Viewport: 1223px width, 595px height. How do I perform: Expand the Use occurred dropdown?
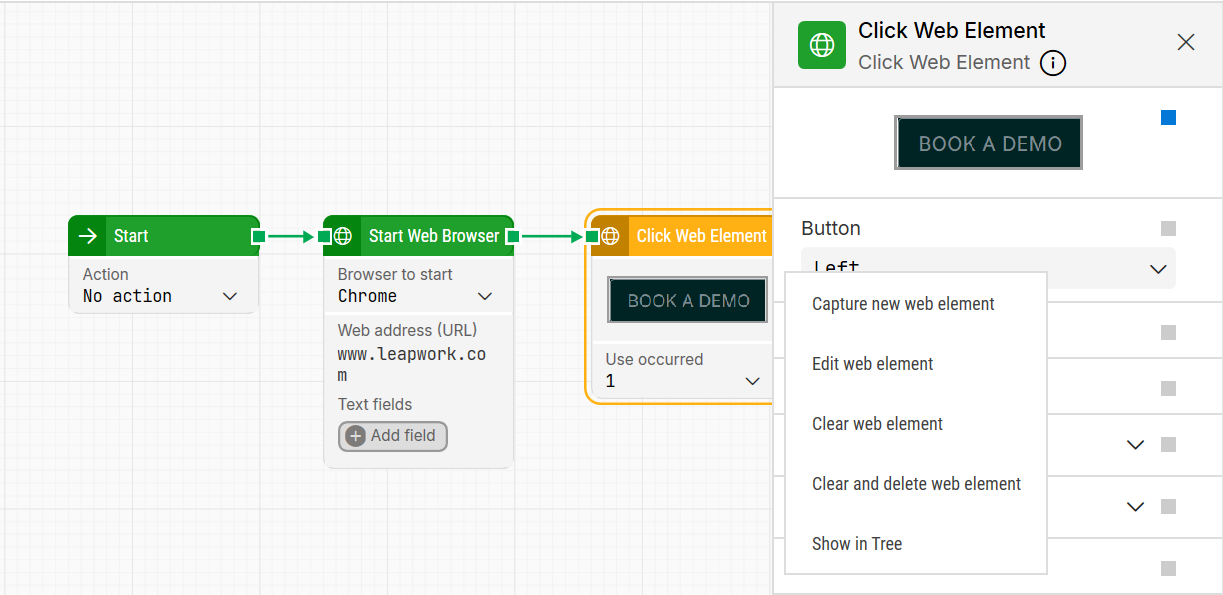(x=684, y=381)
